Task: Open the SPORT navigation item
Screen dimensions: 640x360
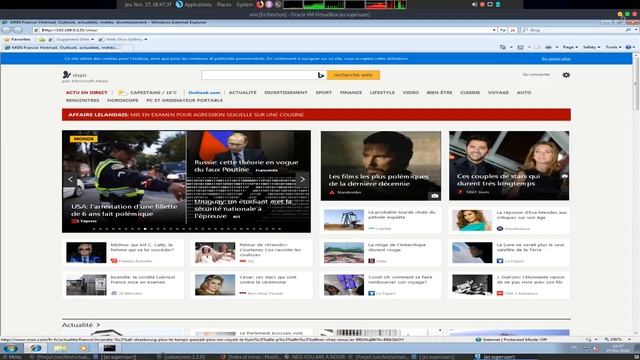Action: click(x=323, y=93)
